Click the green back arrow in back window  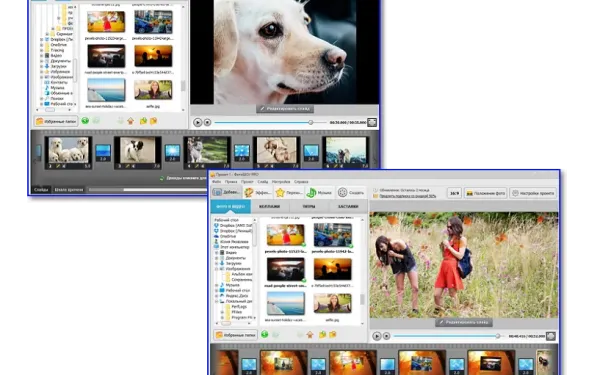pyautogui.click(x=85, y=121)
